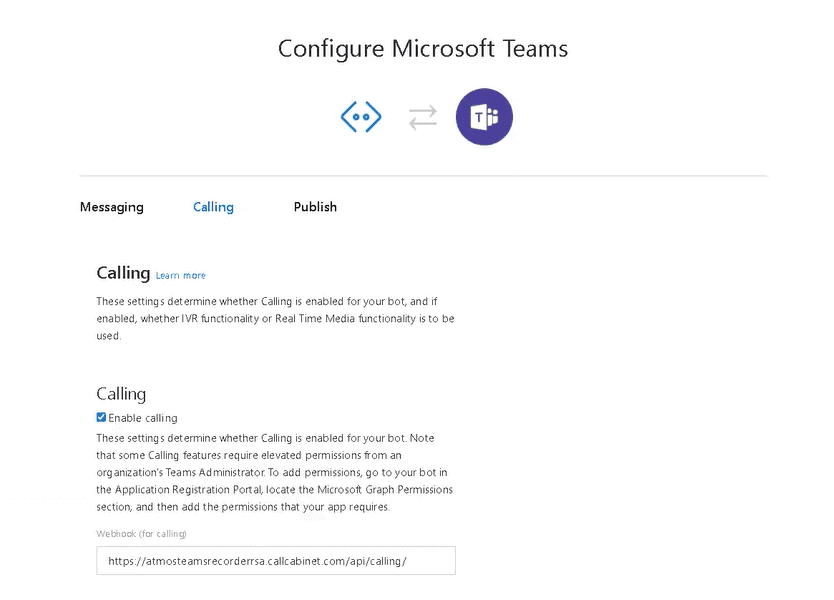
Task: Go to the Publish tab
Action: 315,206
